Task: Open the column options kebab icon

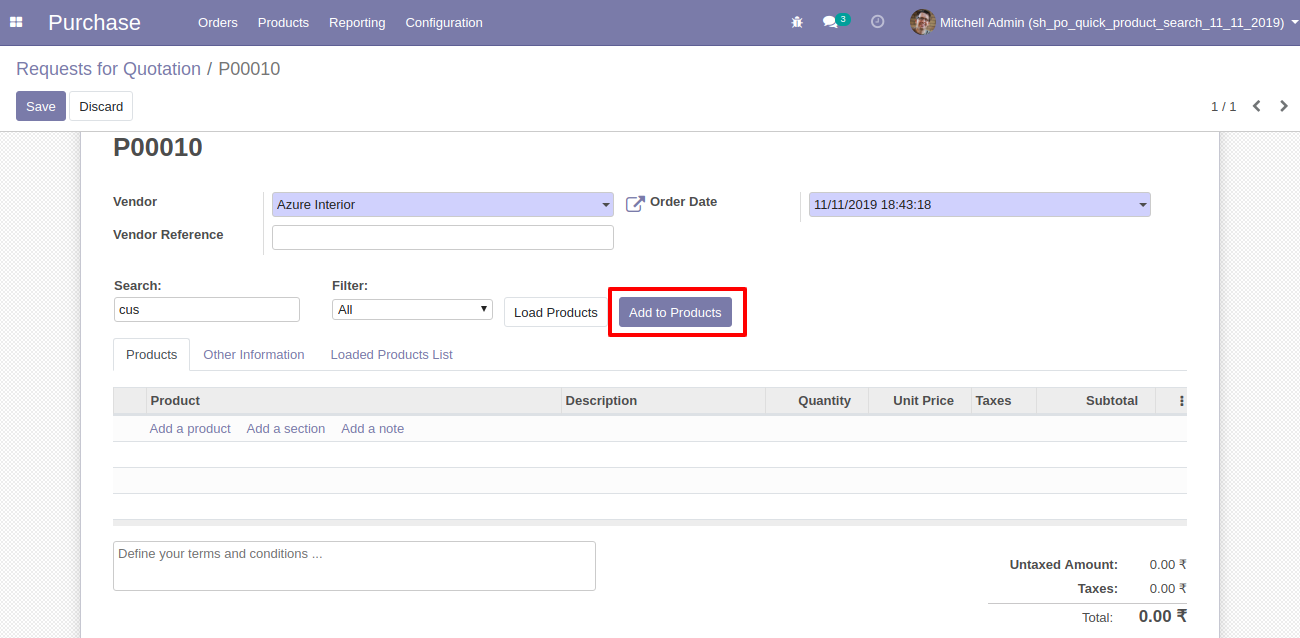Action: [x=1181, y=401]
